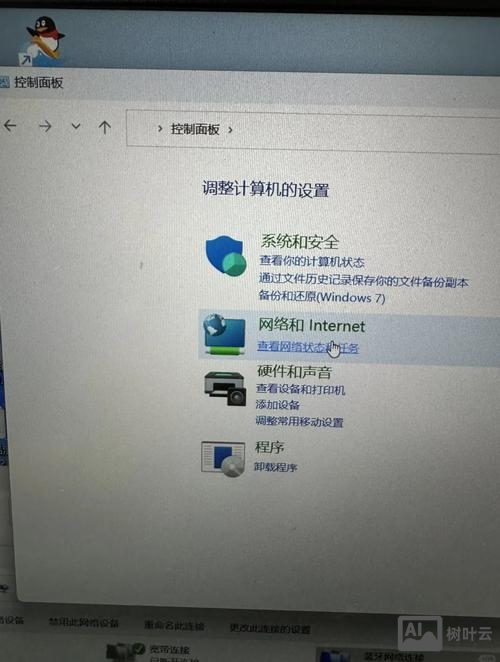Click the 调整计算机的设置 heading text

265,189
